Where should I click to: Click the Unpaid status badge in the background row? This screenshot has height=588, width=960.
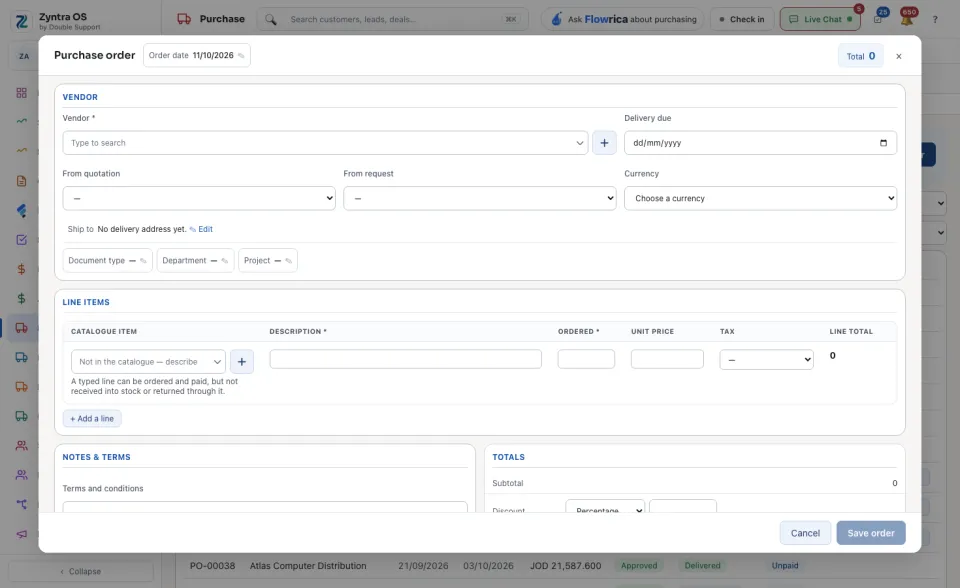(x=785, y=566)
